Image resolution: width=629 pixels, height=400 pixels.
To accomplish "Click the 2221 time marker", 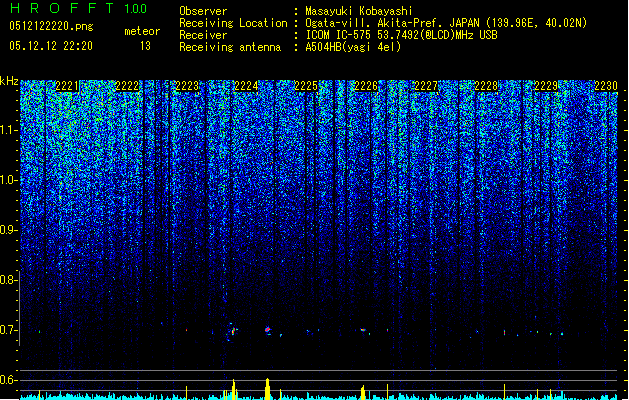I will pos(67,86).
